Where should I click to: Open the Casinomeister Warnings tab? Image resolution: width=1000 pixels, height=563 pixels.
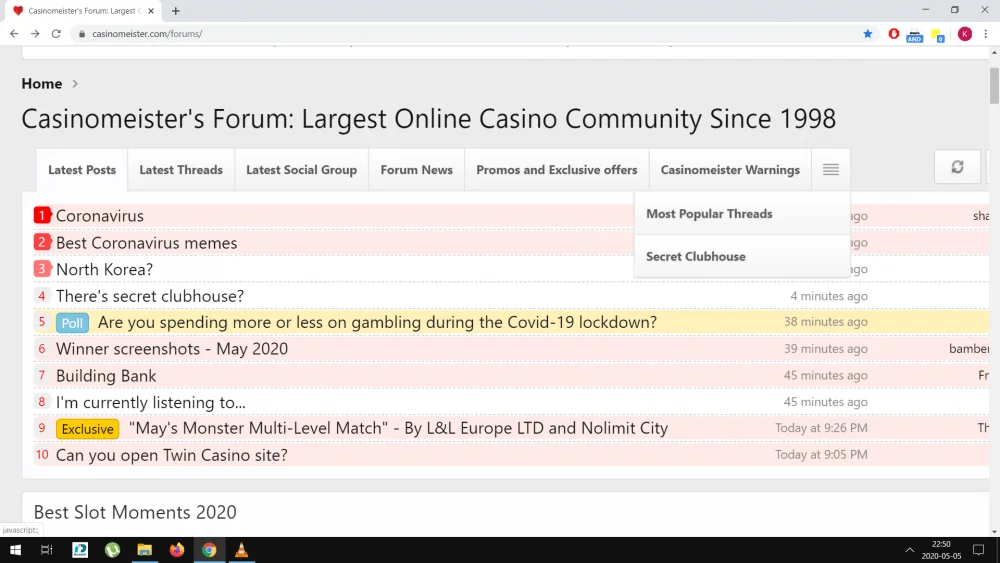pyautogui.click(x=730, y=170)
